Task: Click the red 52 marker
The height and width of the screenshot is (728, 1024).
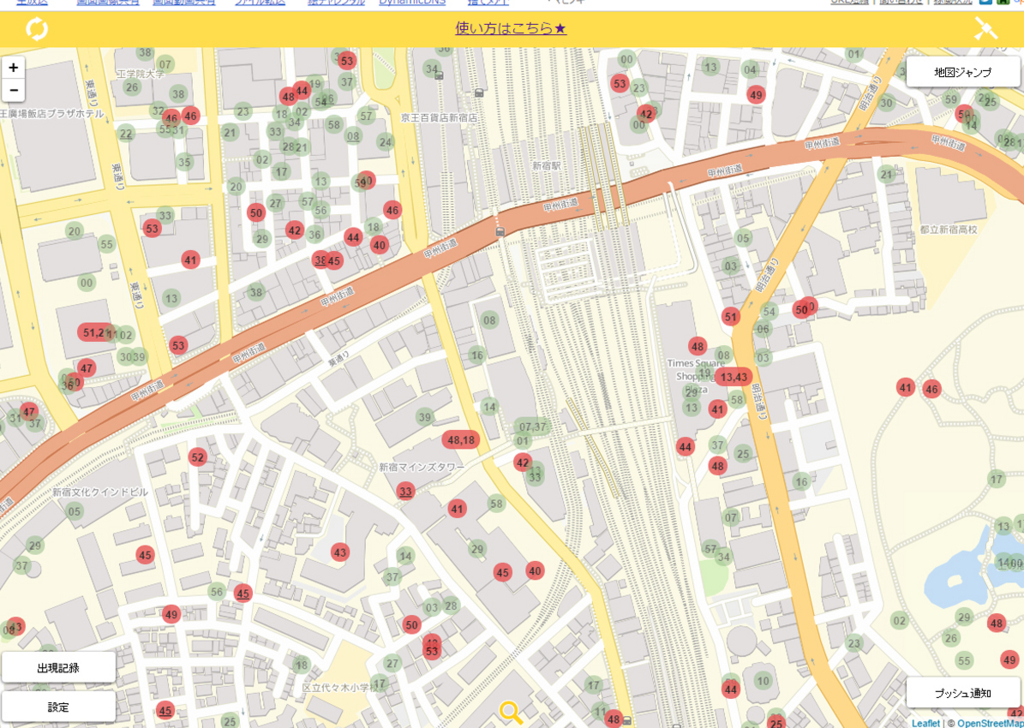Action: tap(197, 457)
